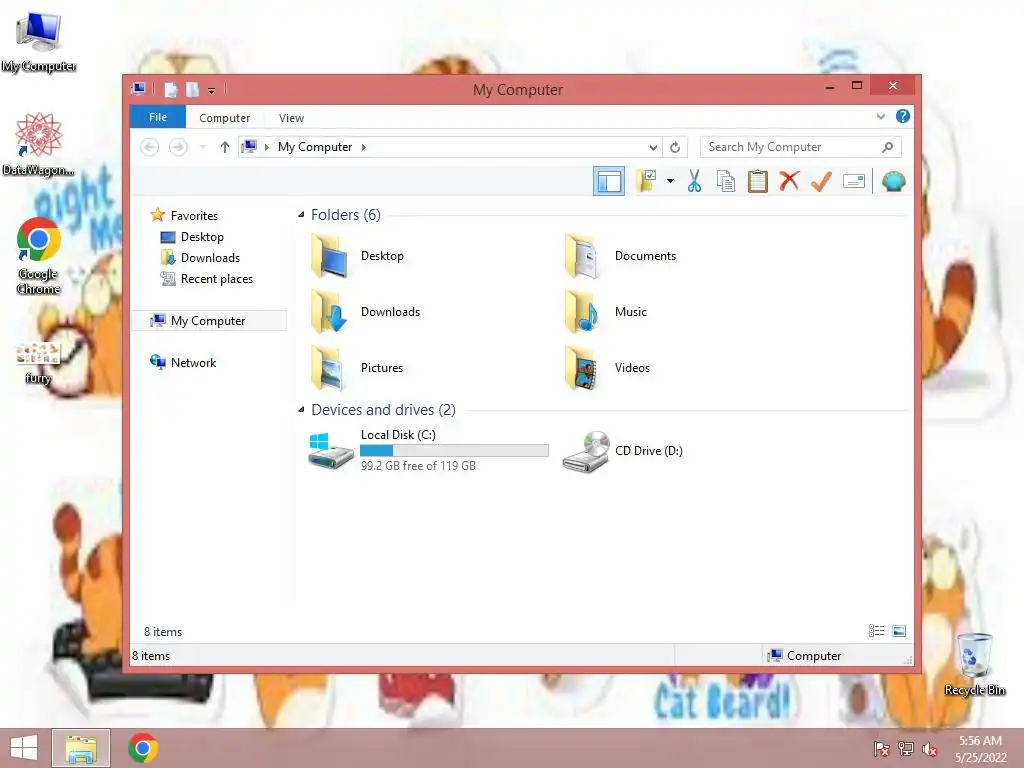Launch Chrome from the taskbar
The width and height of the screenshot is (1024, 768).
tap(143, 748)
